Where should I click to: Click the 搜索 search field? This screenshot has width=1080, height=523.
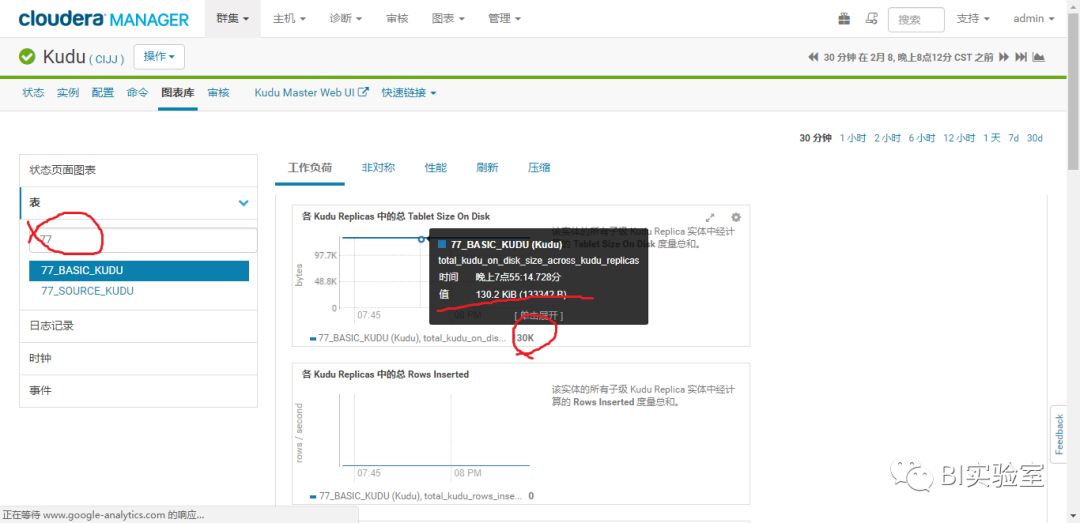916,19
